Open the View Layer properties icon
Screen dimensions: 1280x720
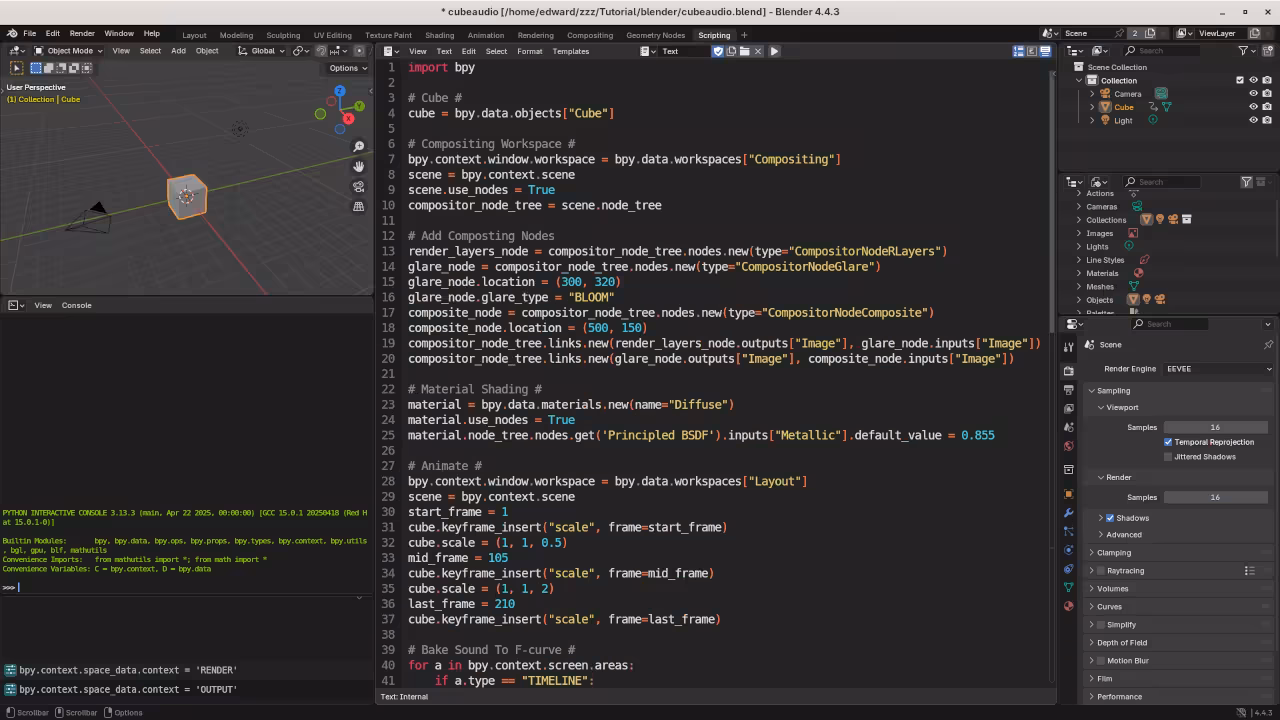(x=1068, y=408)
